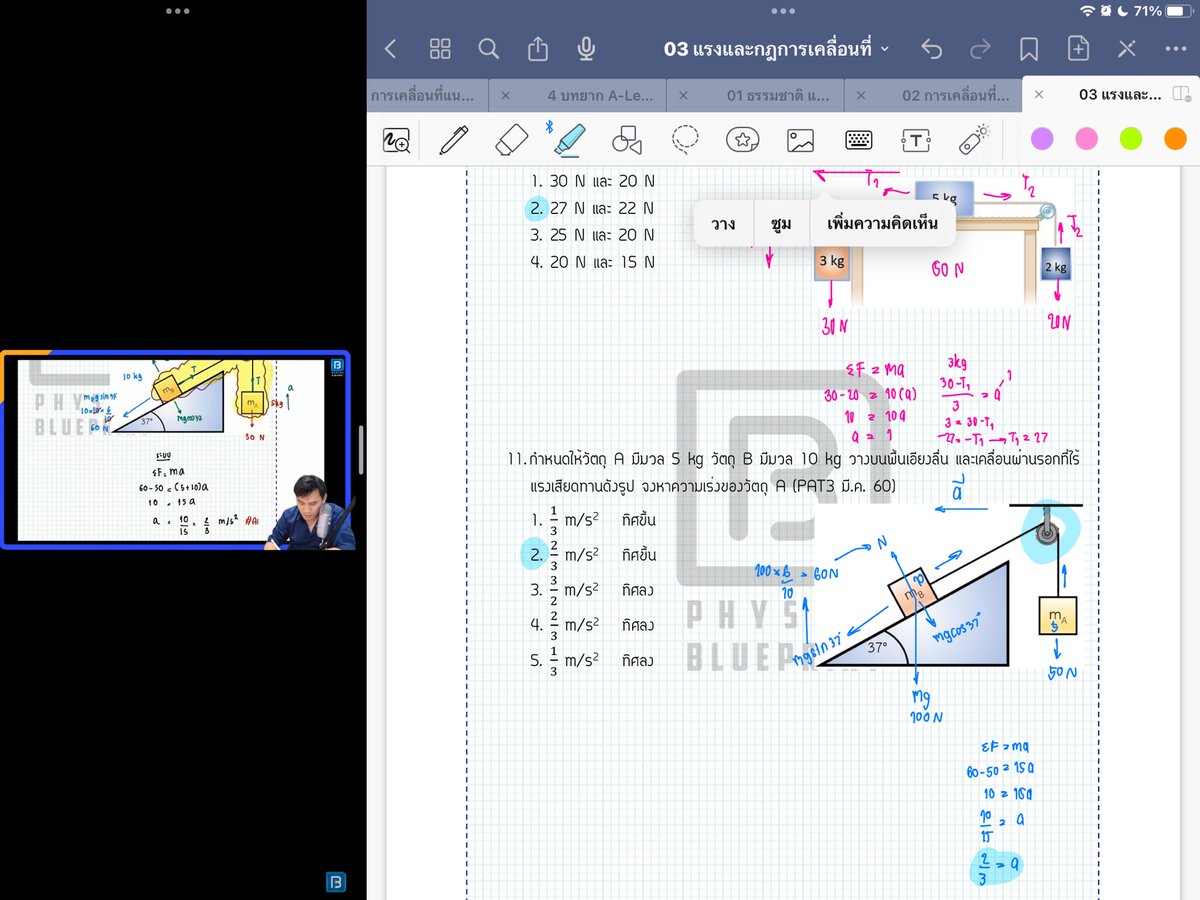Open the page thumbnails grid view
Image resolution: width=1200 pixels, height=900 pixels.
(x=440, y=48)
